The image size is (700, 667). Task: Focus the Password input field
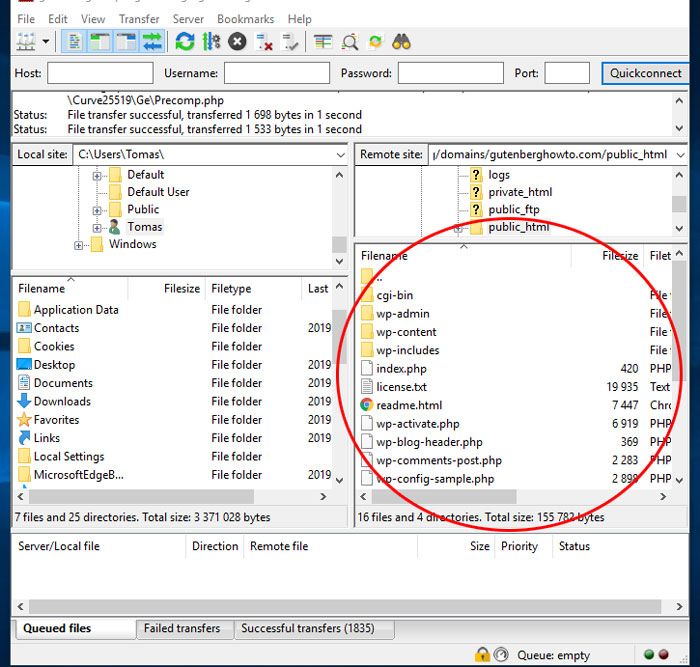tap(450, 73)
